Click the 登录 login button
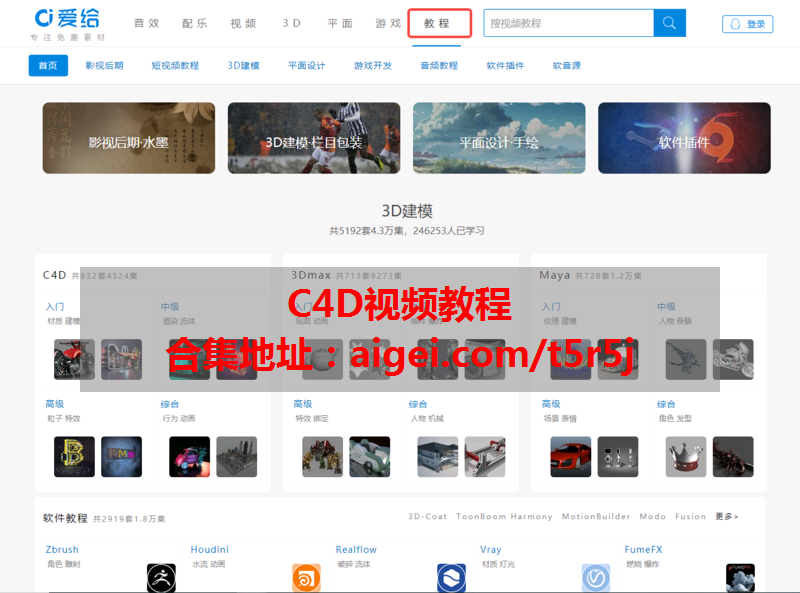800x593 pixels. click(x=747, y=24)
